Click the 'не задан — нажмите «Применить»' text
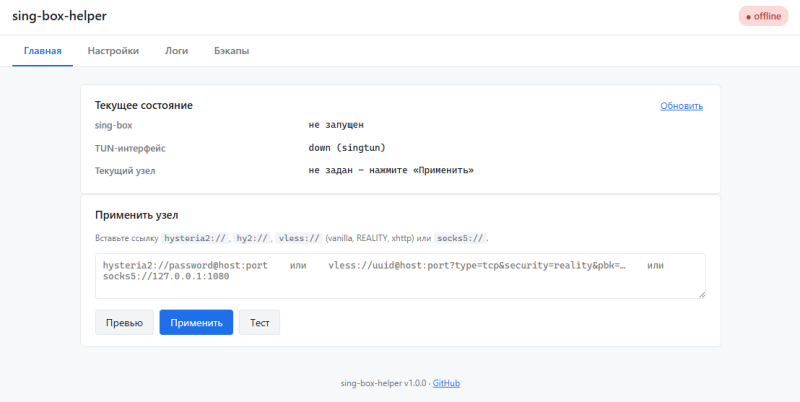This screenshot has width=800, height=402. click(x=391, y=170)
